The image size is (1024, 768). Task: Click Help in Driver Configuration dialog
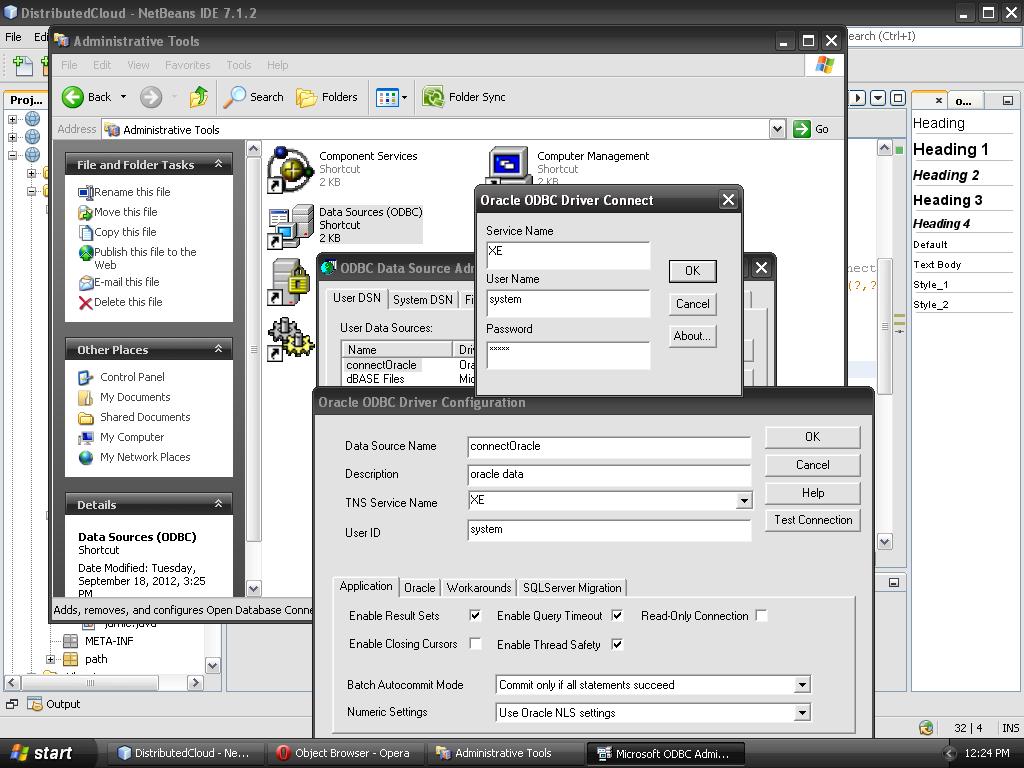(813, 492)
